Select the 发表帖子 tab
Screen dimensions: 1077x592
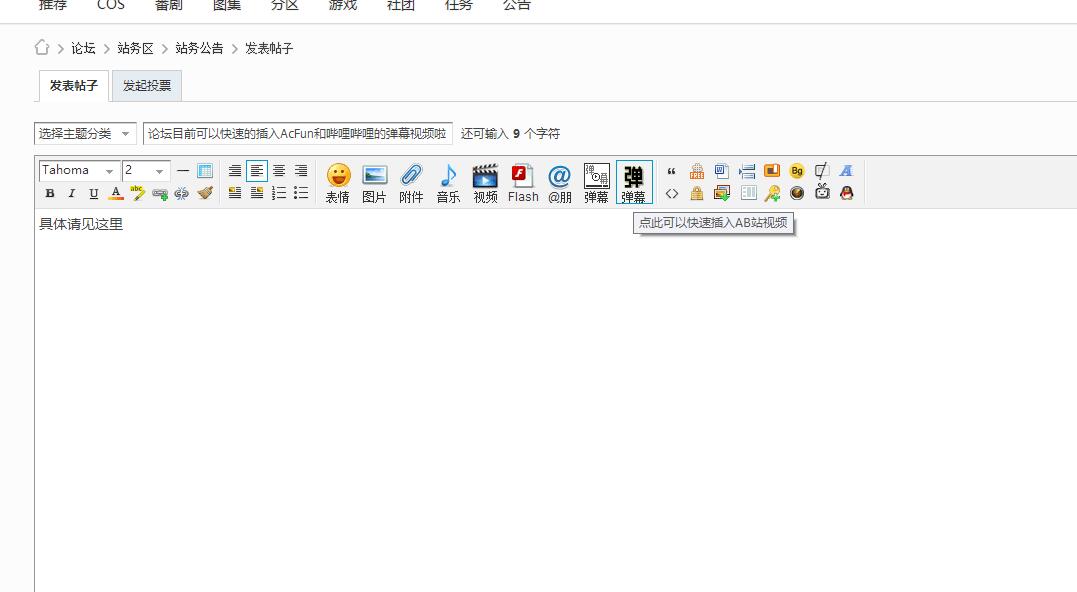[x=74, y=86]
